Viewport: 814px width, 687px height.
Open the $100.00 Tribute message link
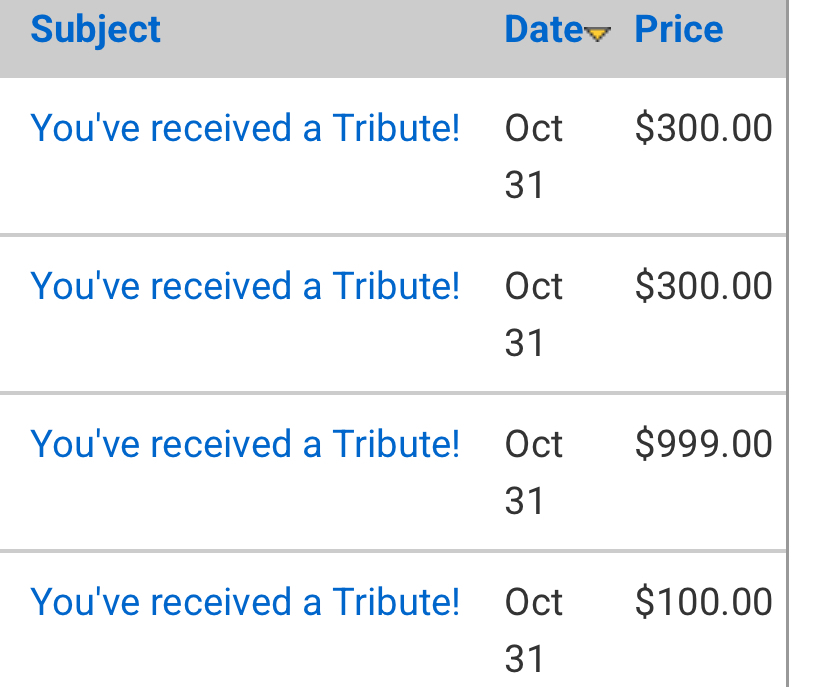point(245,602)
